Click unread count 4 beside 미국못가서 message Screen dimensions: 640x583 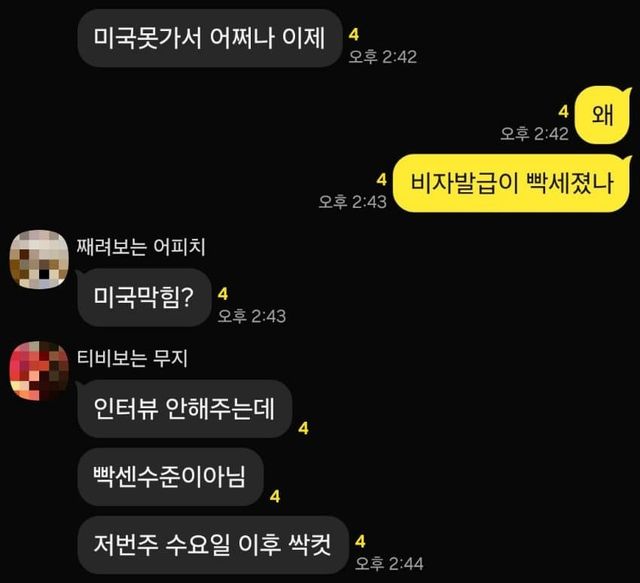coord(354,35)
